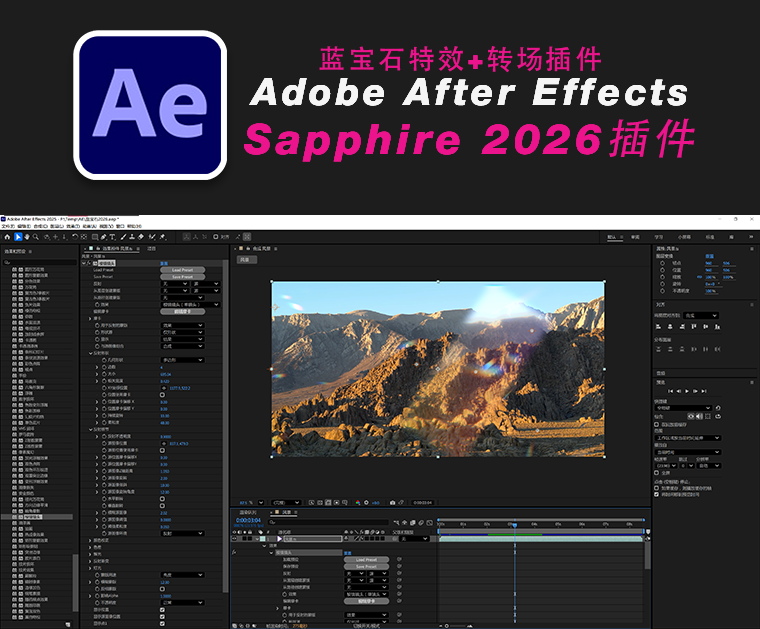
Task: Select the Rotation tool in toolbar
Action: [x=75, y=237]
